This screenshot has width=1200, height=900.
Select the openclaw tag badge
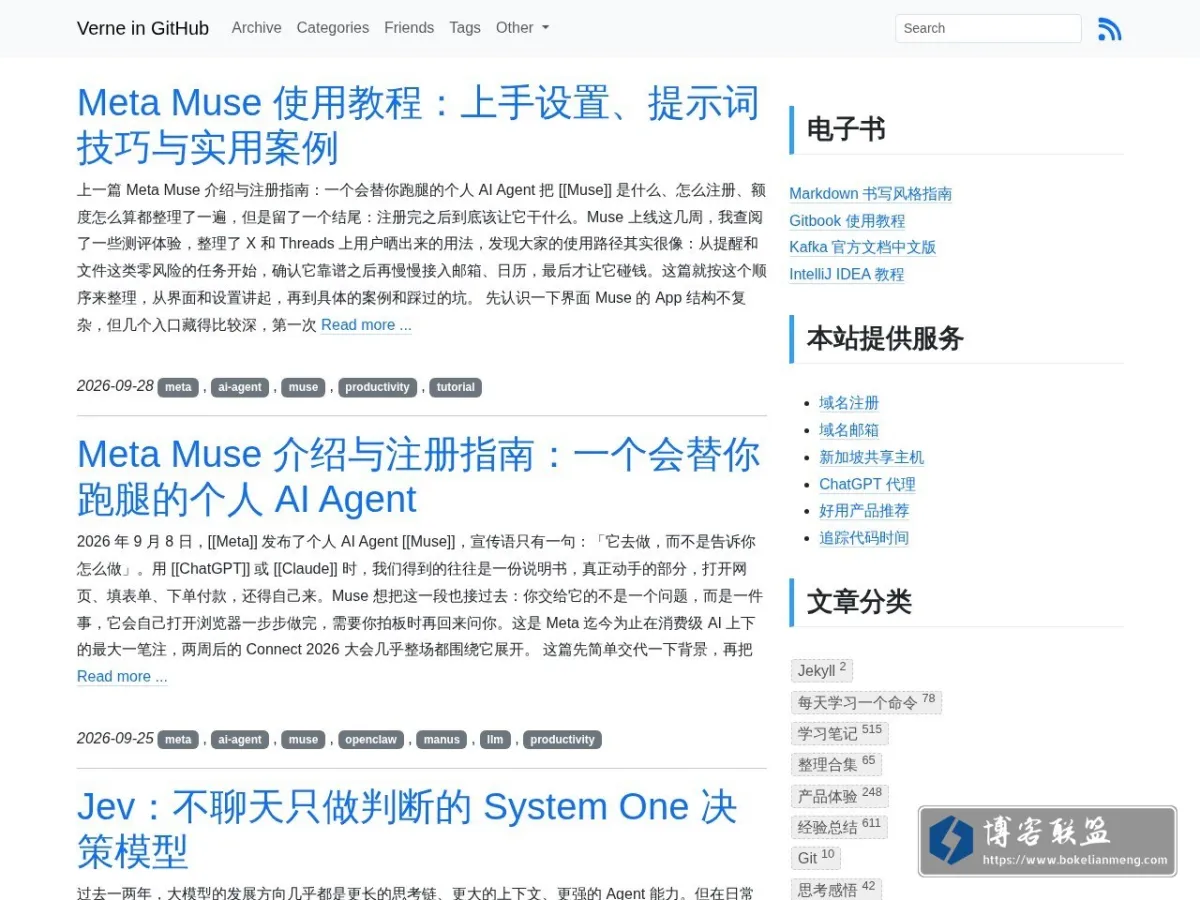[370, 740]
